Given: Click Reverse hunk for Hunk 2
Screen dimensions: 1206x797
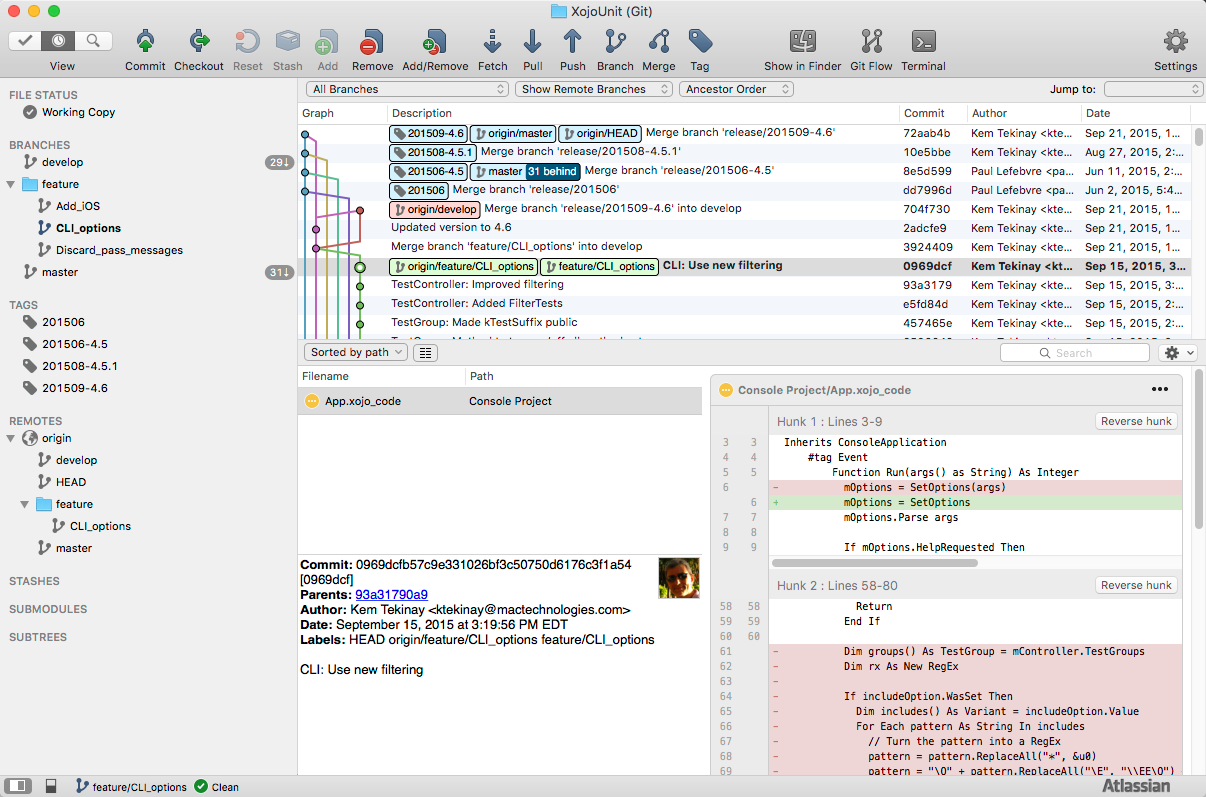Looking at the screenshot, I should coord(1136,585).
